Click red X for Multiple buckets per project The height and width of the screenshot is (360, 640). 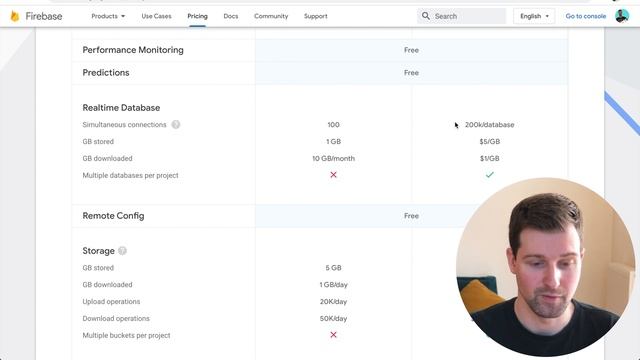pyautogui.click(x=333, y=335)
